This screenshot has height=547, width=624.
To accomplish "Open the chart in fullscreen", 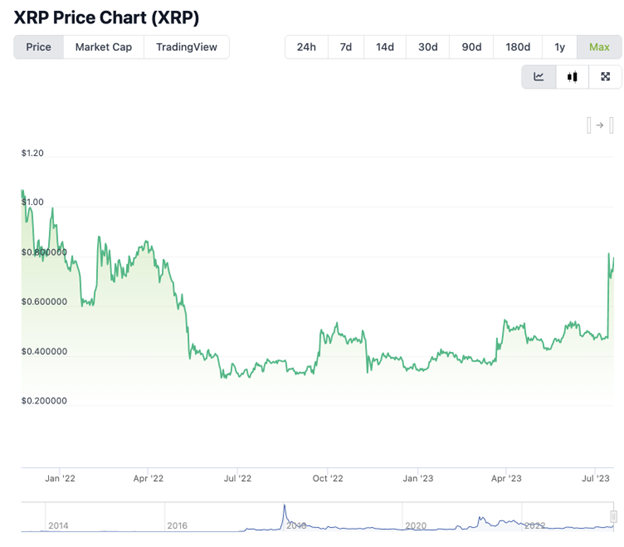I will [605, 77].
